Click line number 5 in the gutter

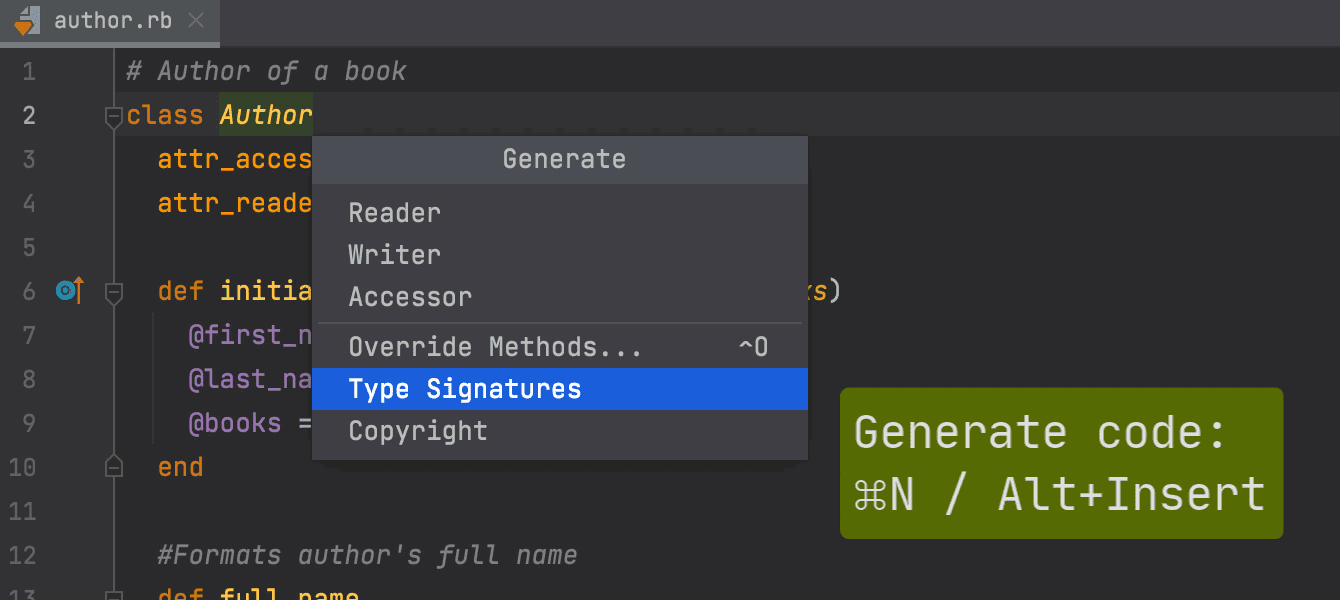tap(28, 247)
